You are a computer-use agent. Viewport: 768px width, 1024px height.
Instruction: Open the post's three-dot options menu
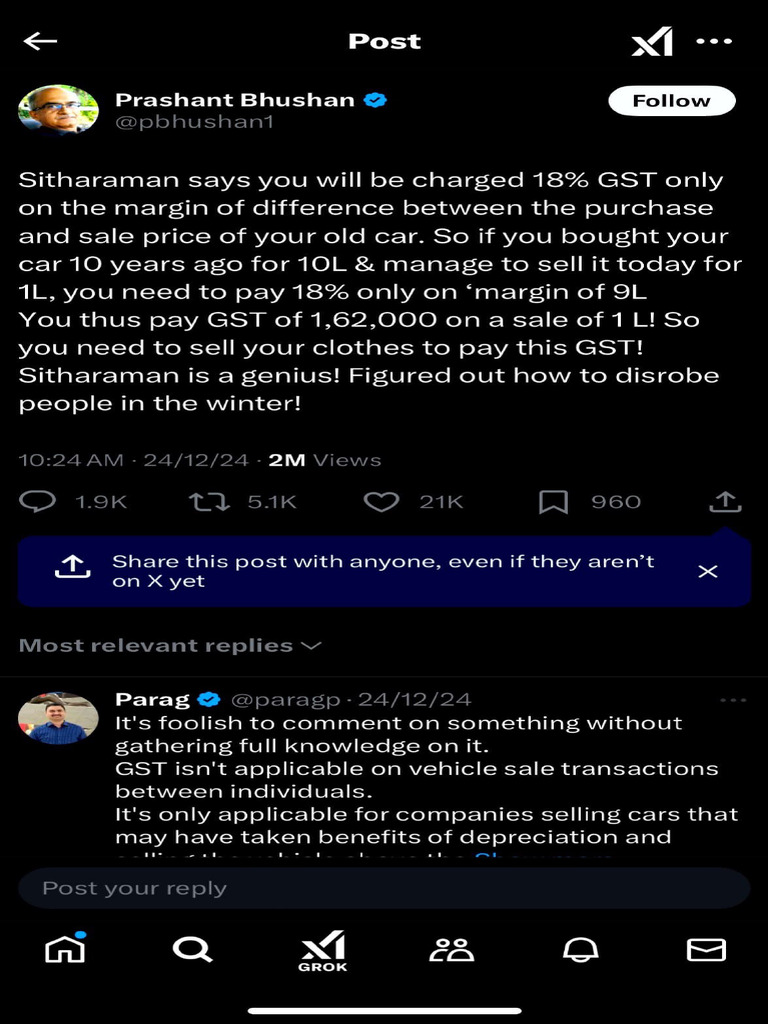click(714, 41)
